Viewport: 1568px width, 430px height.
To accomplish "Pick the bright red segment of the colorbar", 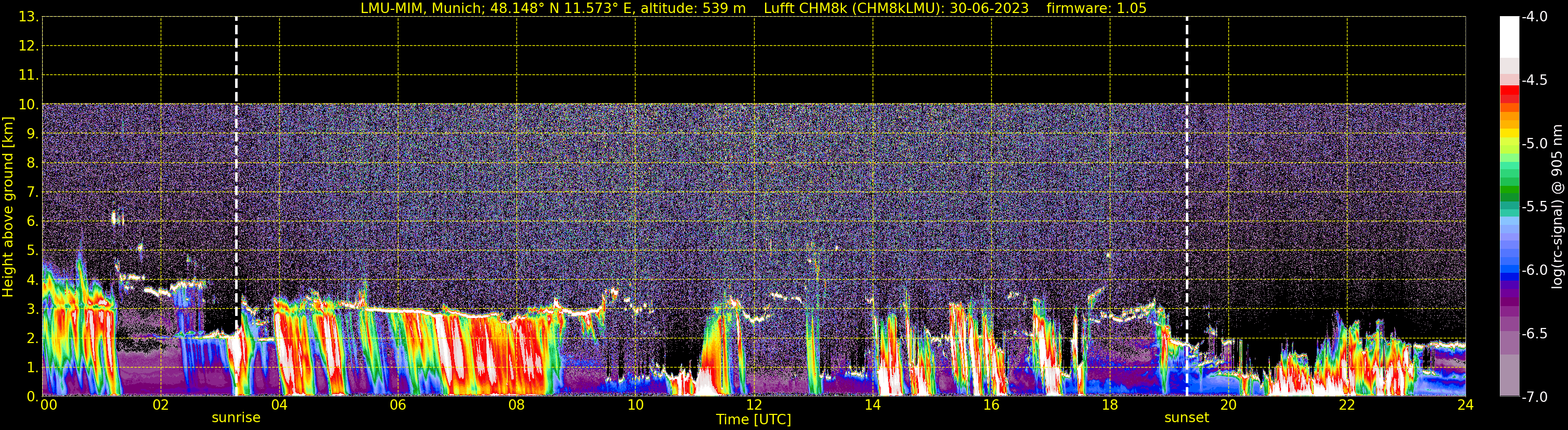I will tap(1509, 90).
